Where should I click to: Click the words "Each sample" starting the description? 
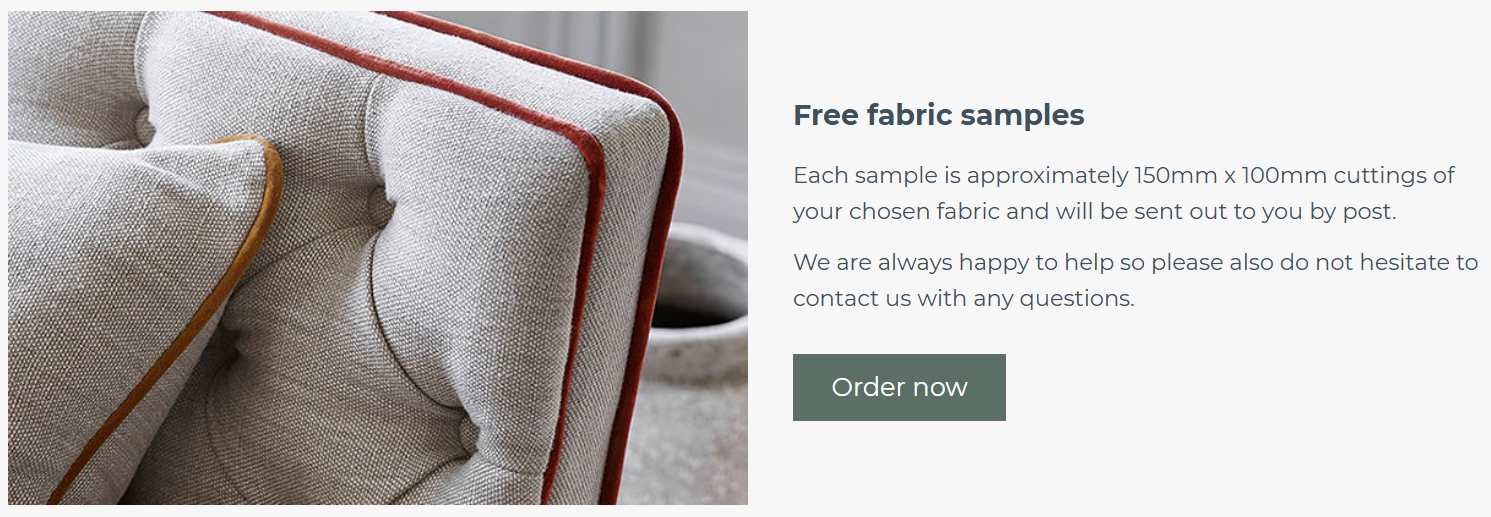tap(864, 176)
